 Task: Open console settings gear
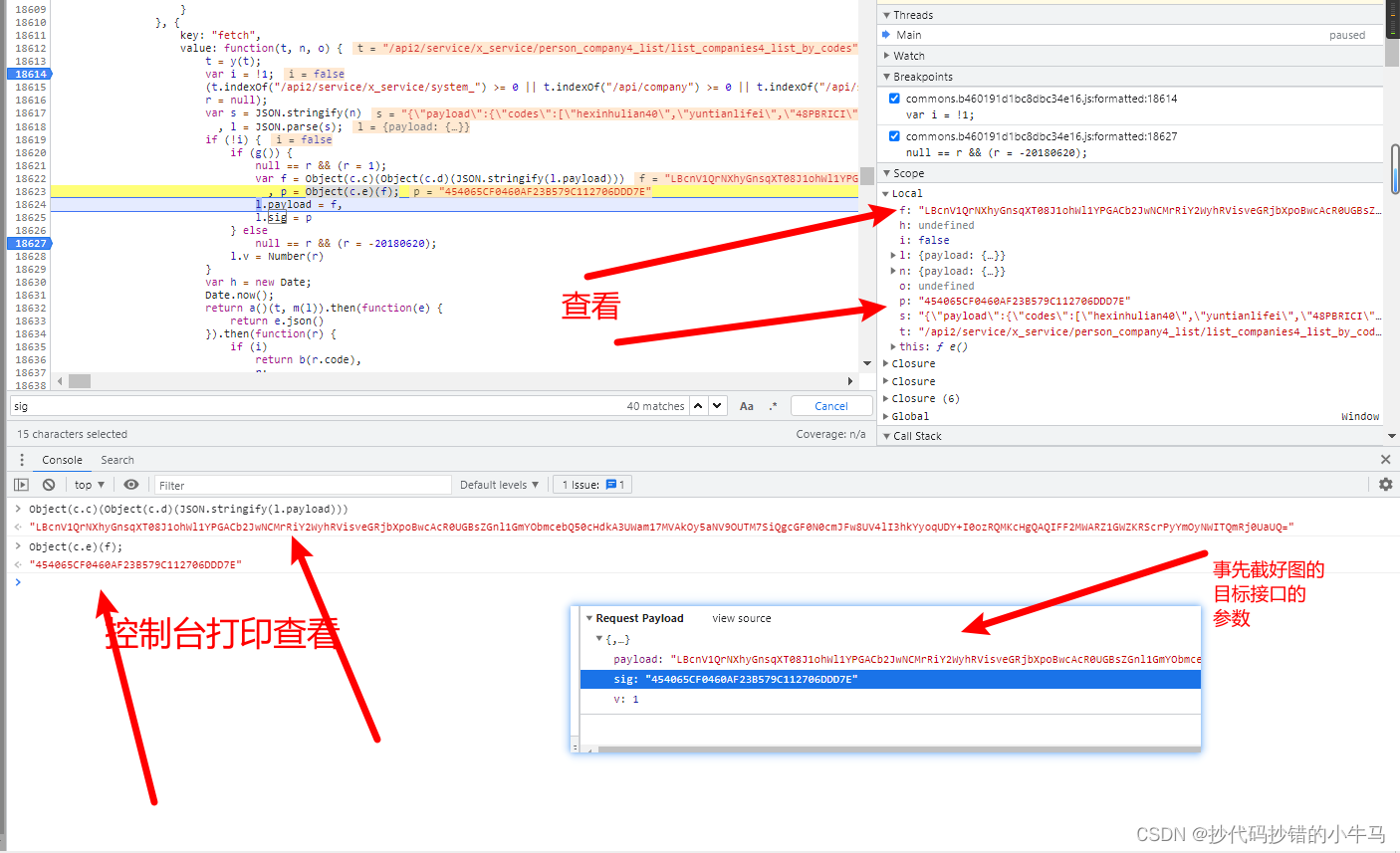[1385, 485]
